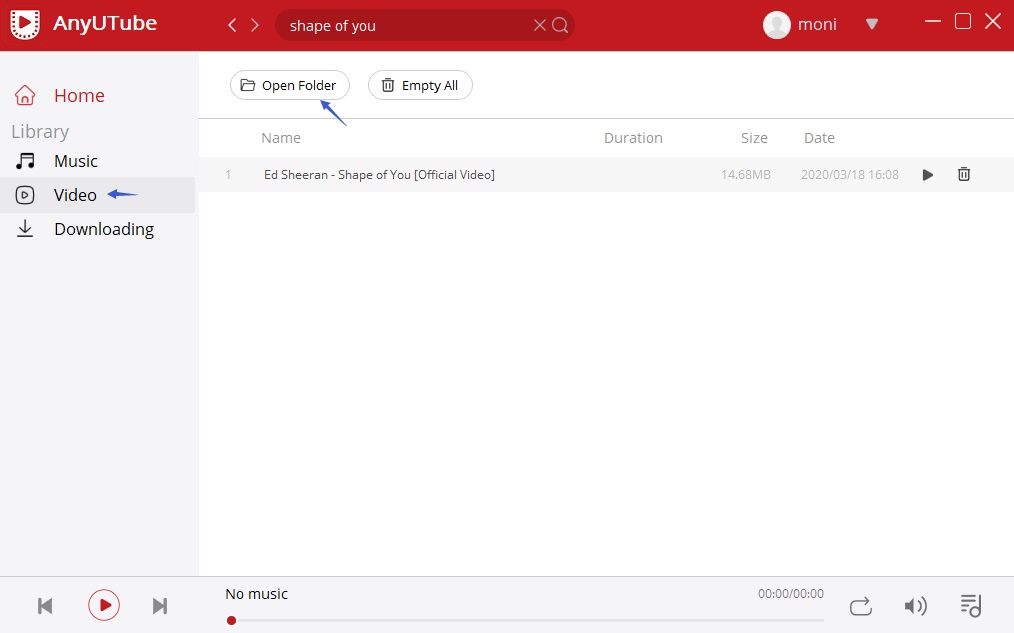Click the moni user avatar
The height and width of the screenshot is (633, 1014).
(777, 25)
